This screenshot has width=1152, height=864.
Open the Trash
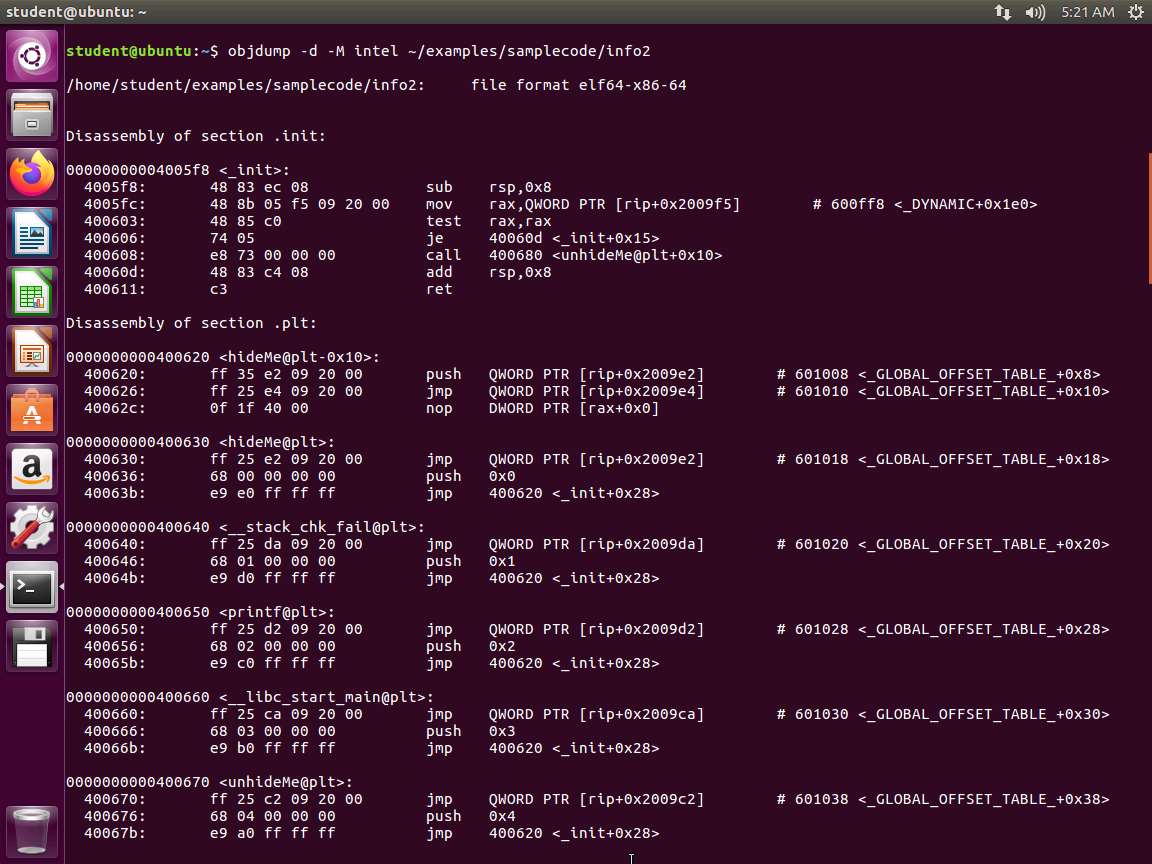[x=32, y=829]
